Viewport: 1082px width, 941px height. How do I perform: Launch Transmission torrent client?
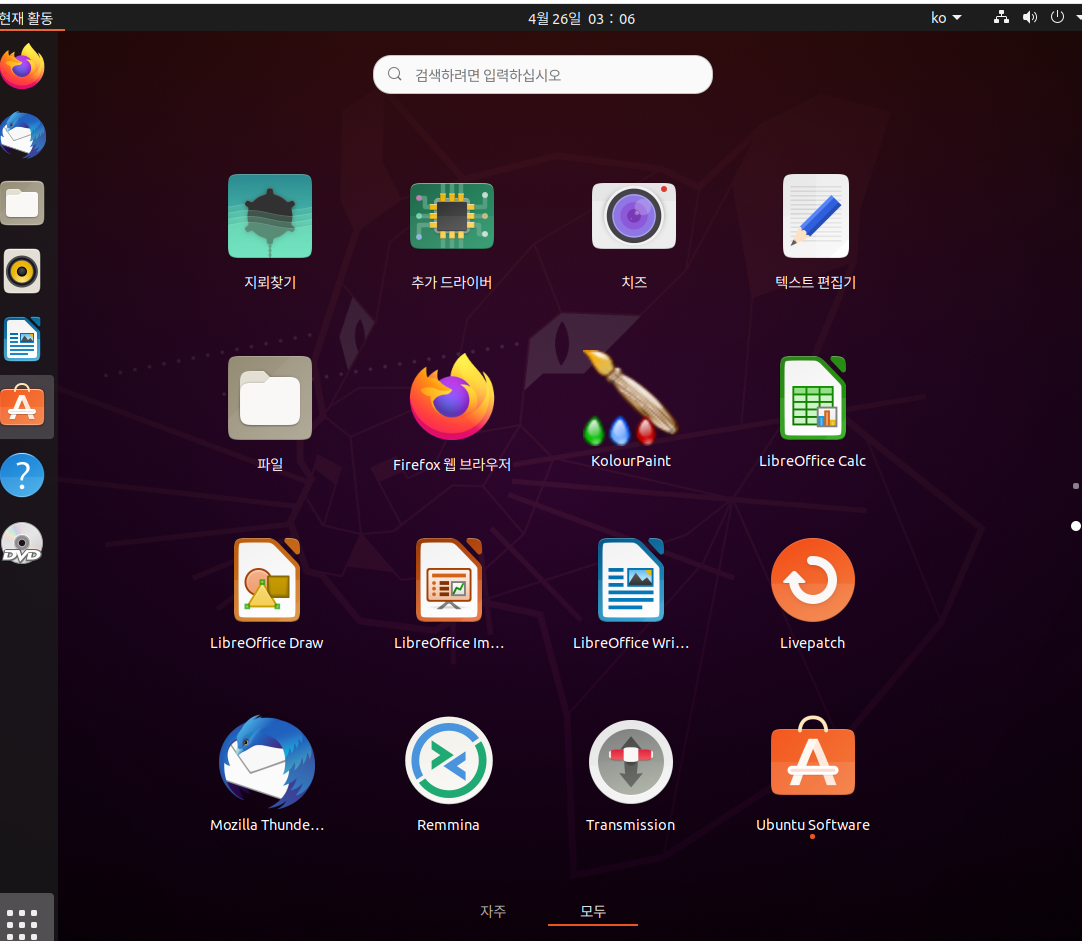pos(631,762)
